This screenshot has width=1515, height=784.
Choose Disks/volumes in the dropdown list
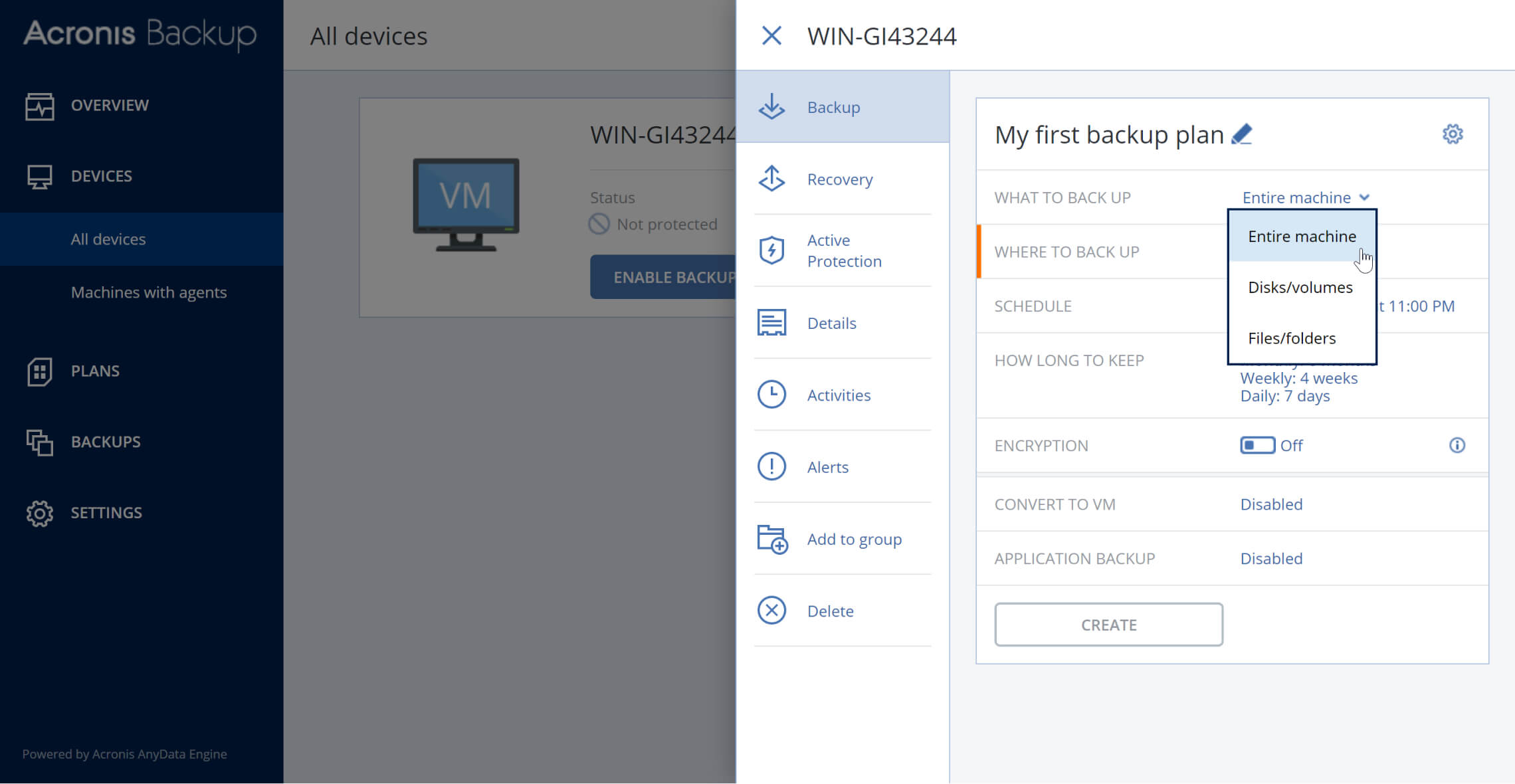[1302, 288]
